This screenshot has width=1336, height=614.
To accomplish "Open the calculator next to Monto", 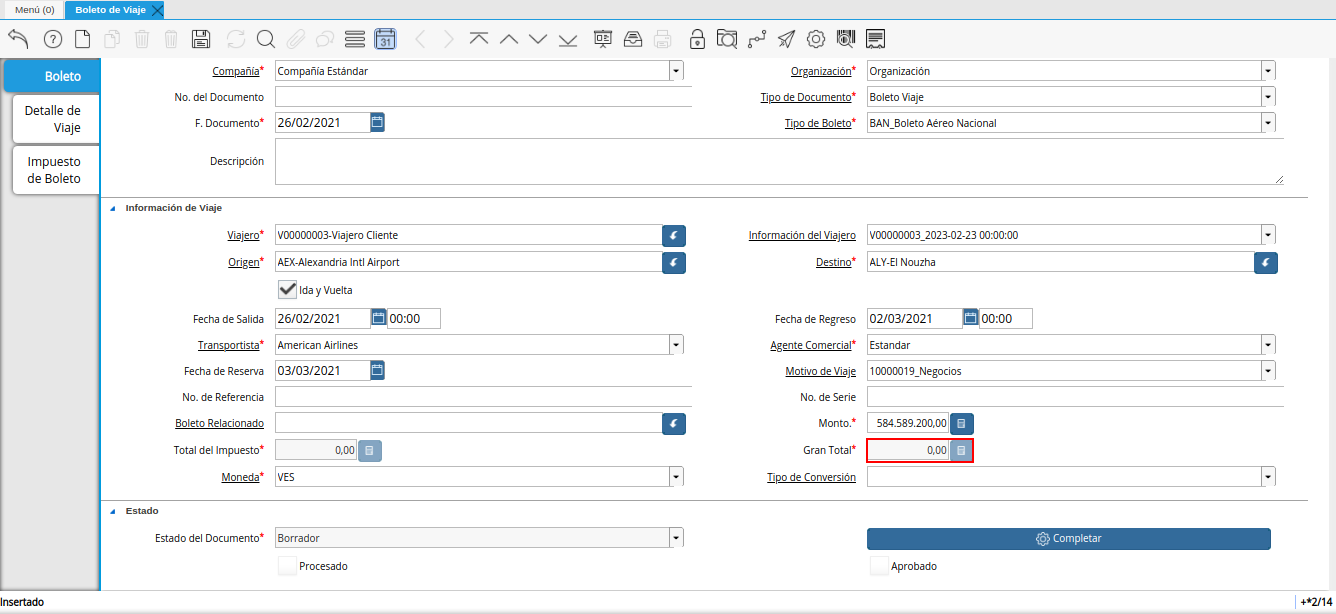I will (961, 424).
